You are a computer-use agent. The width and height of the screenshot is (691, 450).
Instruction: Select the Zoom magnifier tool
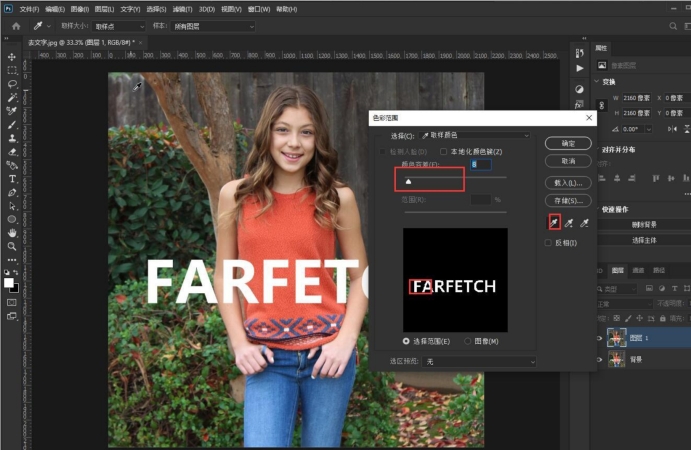[x=12, y=246]
